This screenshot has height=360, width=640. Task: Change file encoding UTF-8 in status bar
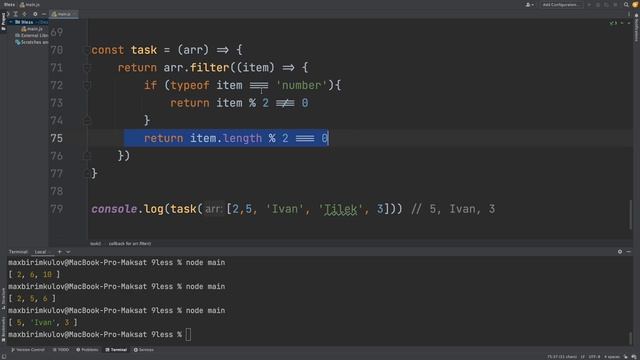point(594,357)
